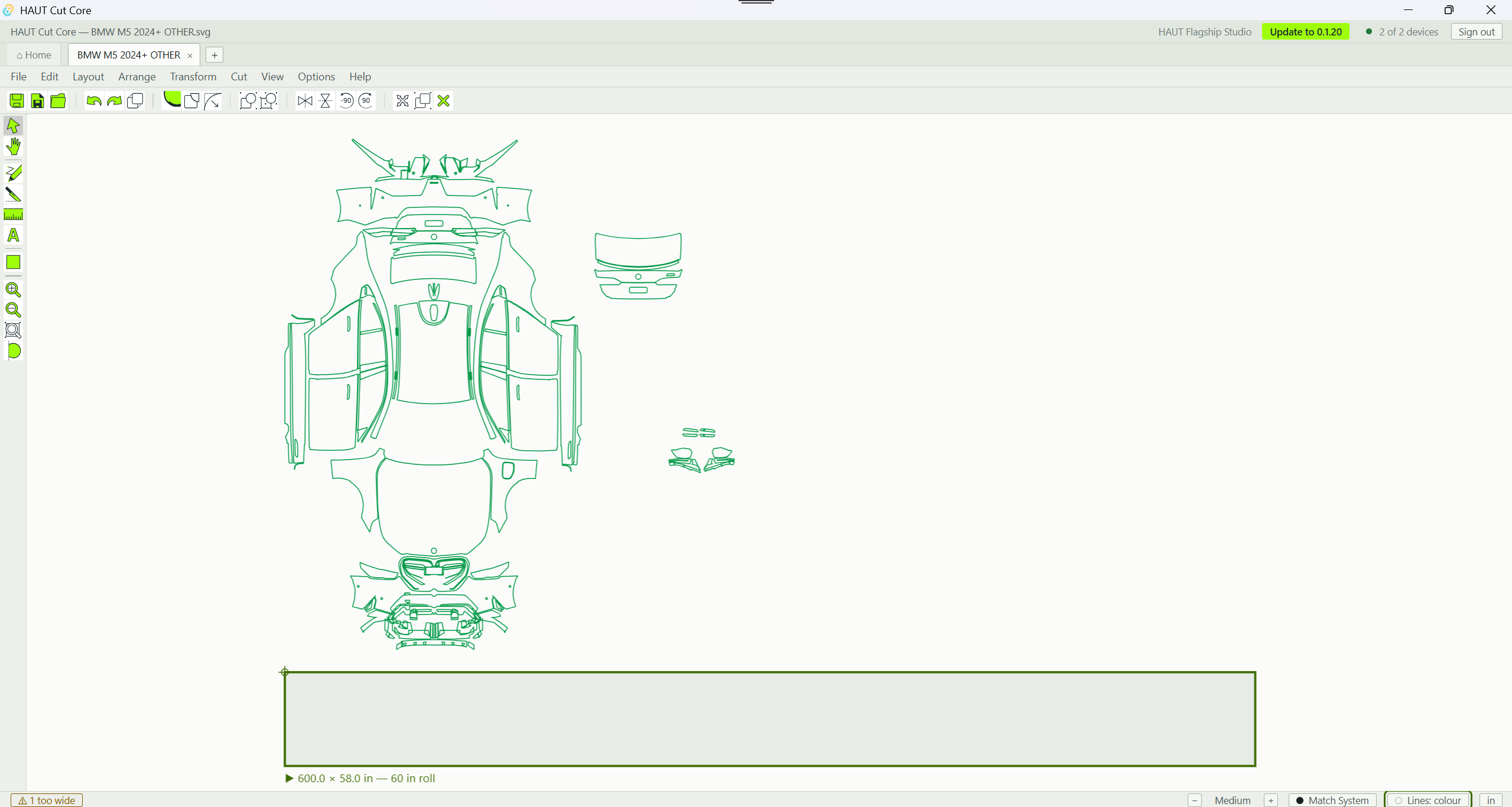
Task: Open a file with the folder icon
Action: click(58, 101)
